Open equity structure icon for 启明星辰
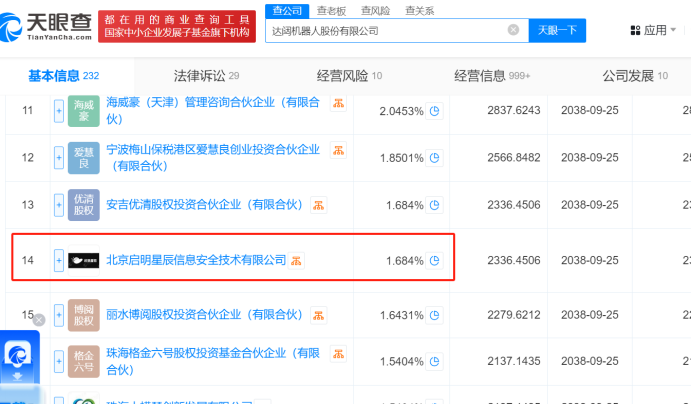 [296, 261]
